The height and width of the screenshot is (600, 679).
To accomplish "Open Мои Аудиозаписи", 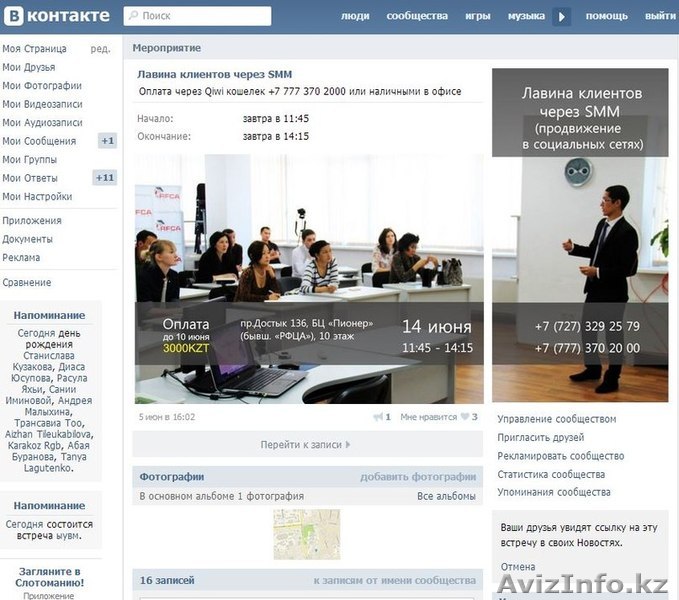I will [x=42, y=123].
